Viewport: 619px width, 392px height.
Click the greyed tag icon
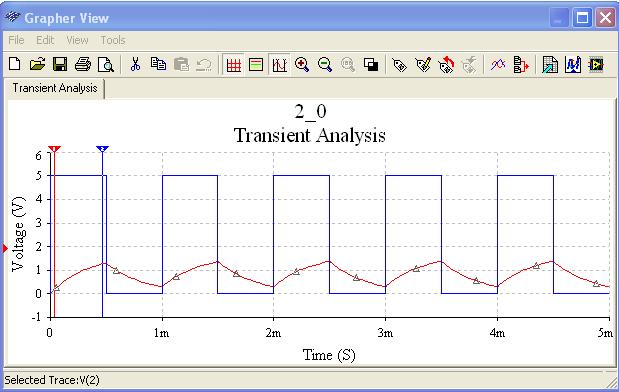coord(469,64)
